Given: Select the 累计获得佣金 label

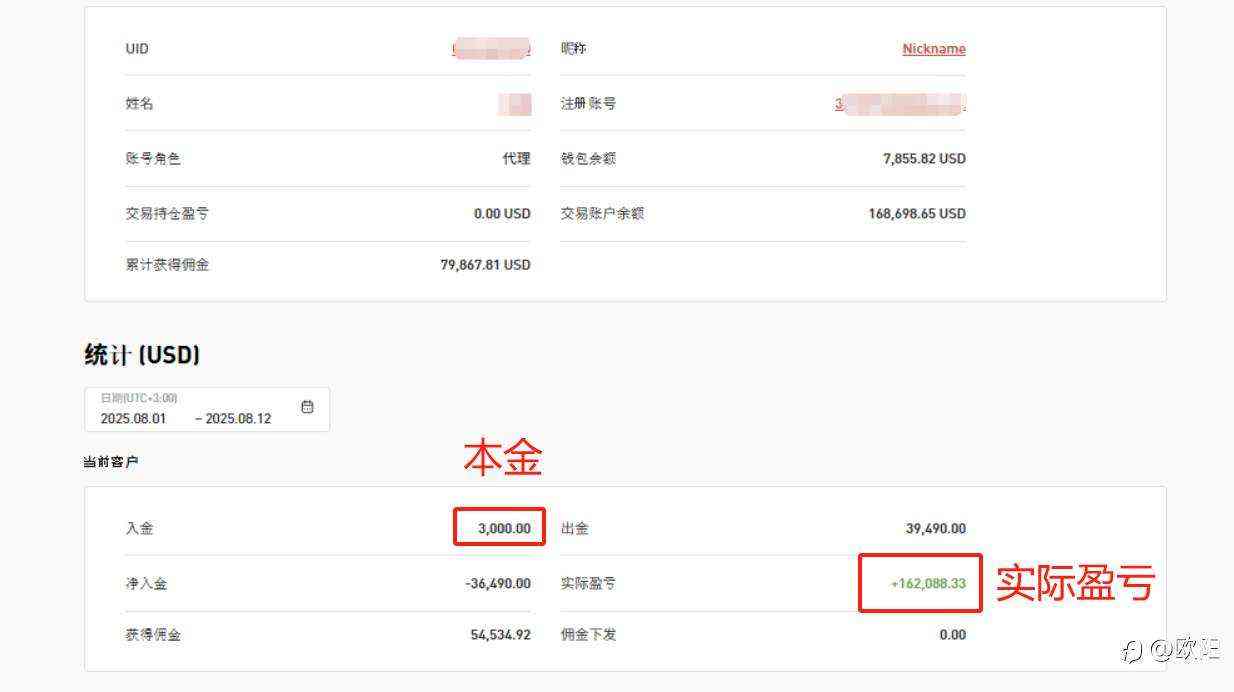Looking at the screenshot, I should [167, 265].
